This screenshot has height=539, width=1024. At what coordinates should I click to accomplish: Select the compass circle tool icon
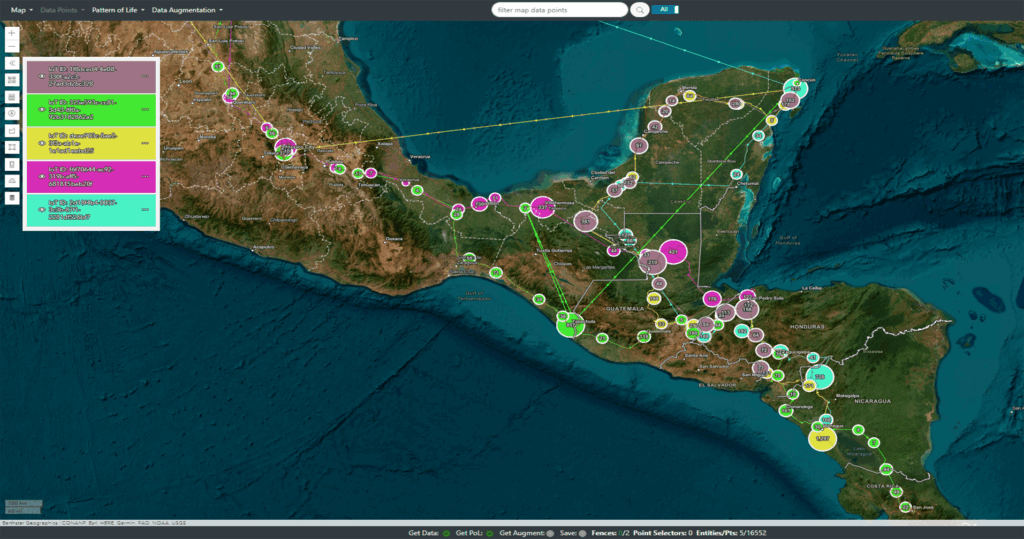(x=12, y=114)
